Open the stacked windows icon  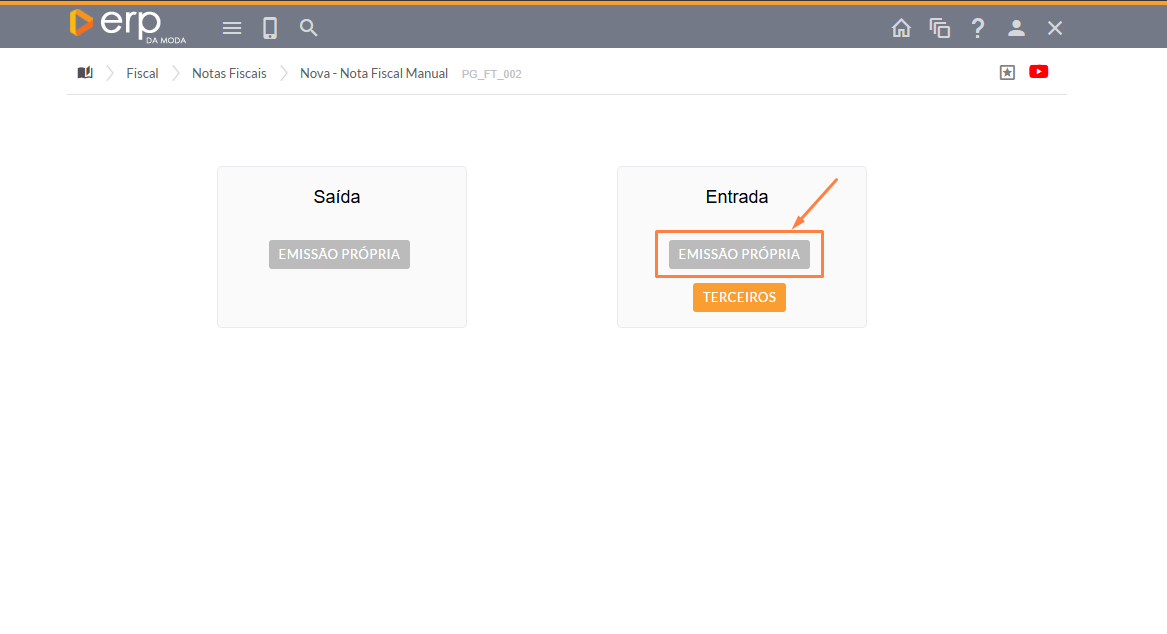pyautogui.click(x=939, y=28)
